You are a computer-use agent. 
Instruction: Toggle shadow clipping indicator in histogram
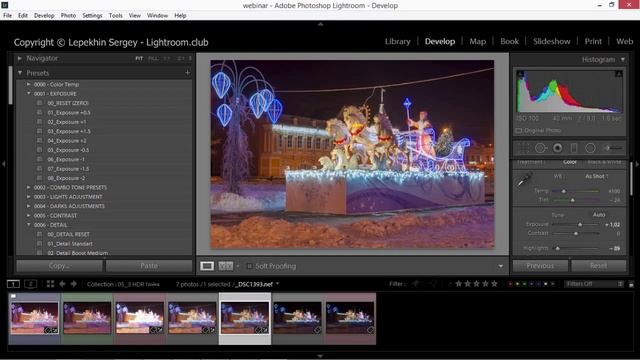point(520,74)
